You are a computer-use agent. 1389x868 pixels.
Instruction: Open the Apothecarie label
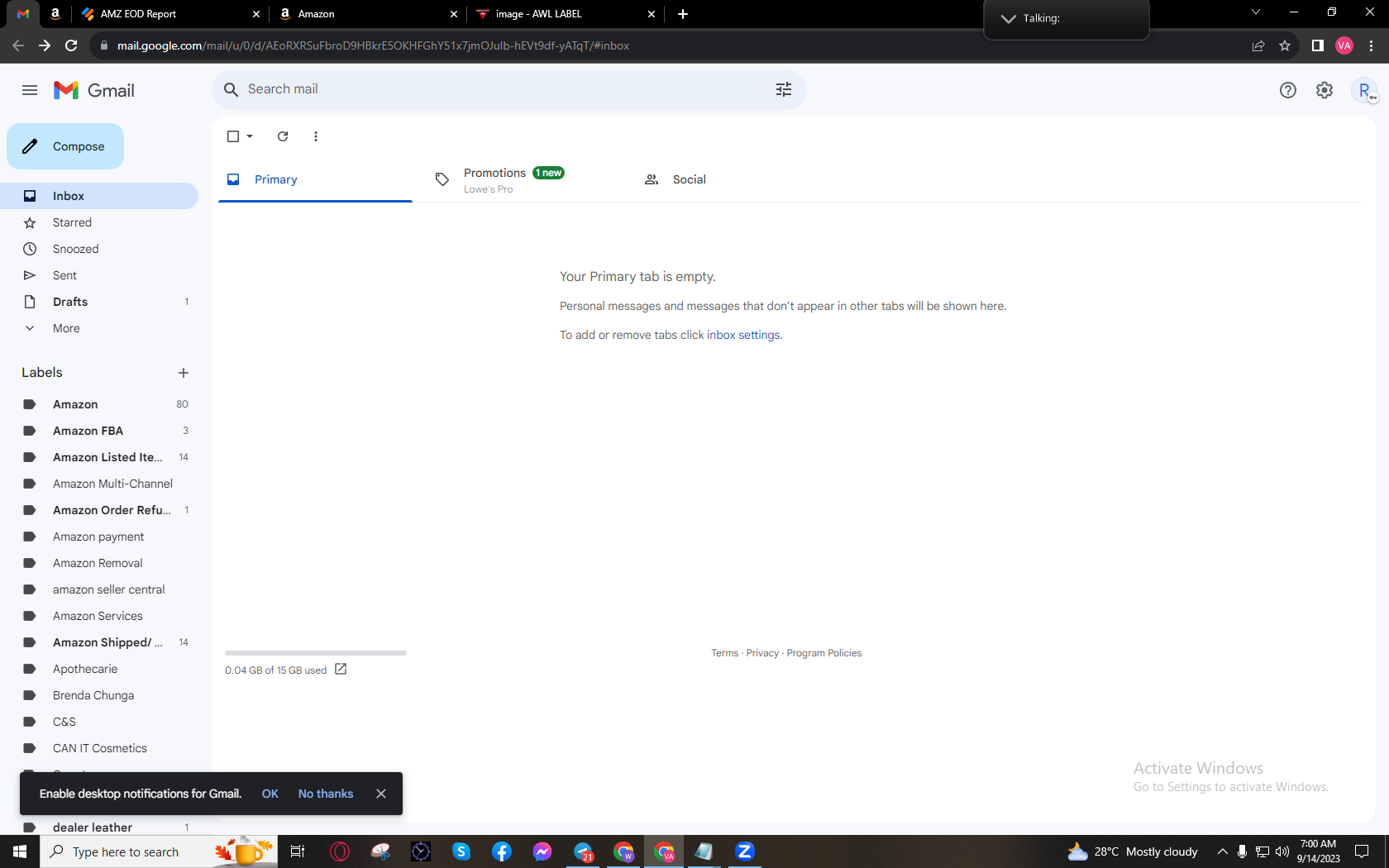pos(99,669)
